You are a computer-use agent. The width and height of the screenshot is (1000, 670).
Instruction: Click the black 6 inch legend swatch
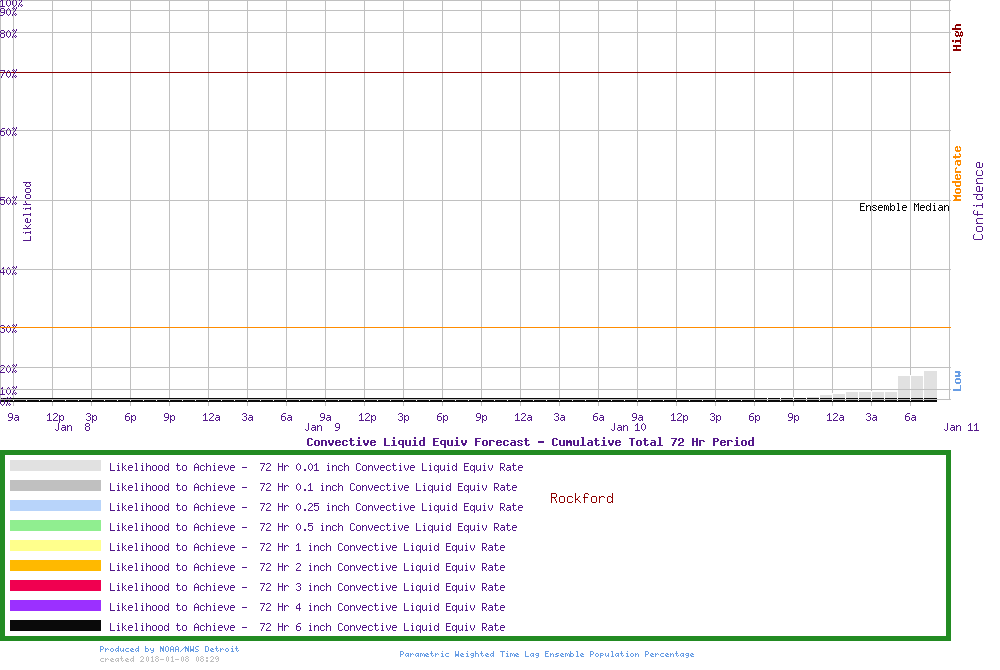(x=55, y=626)
